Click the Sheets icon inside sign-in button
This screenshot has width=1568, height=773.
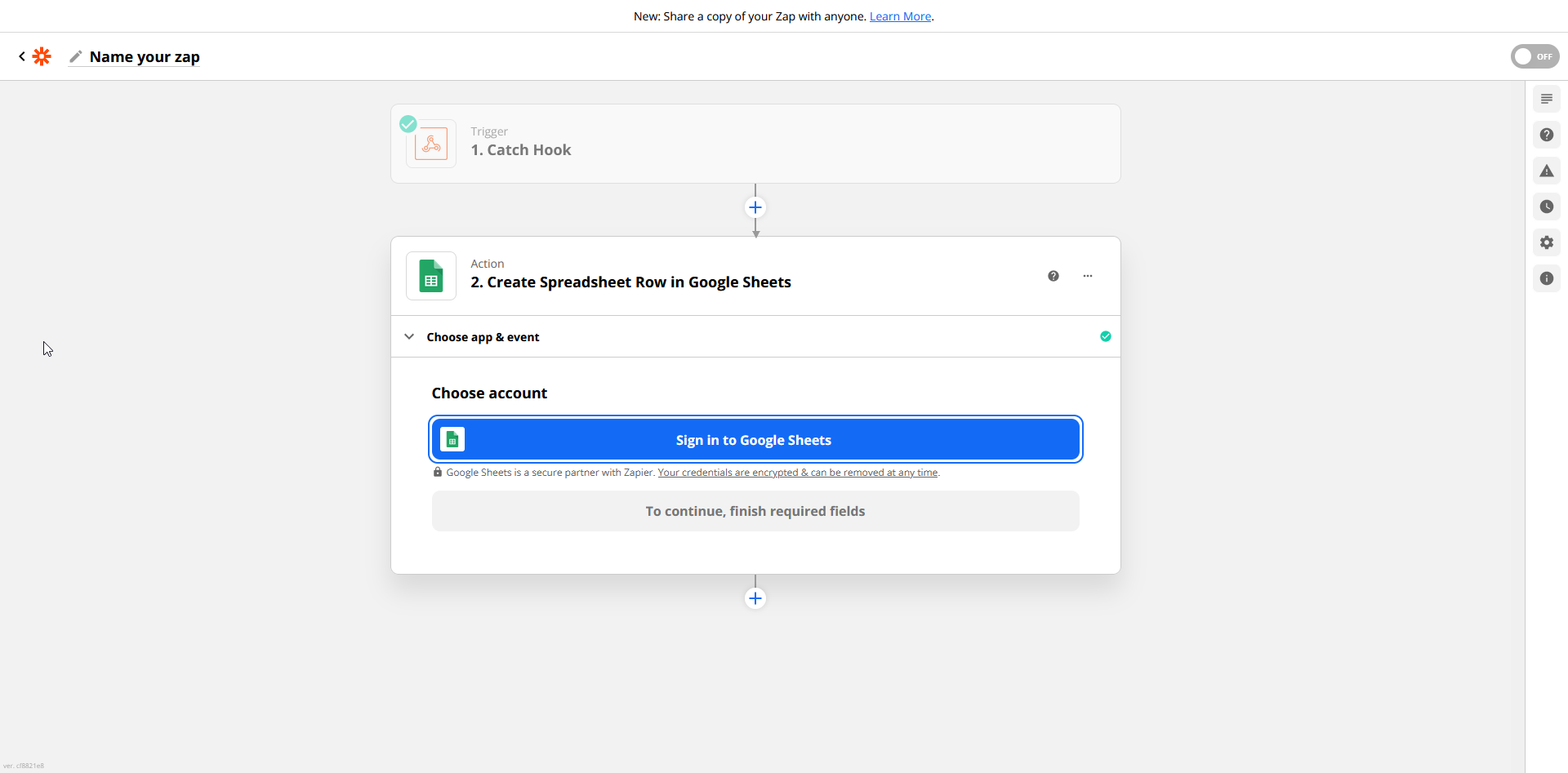(452, 440)
